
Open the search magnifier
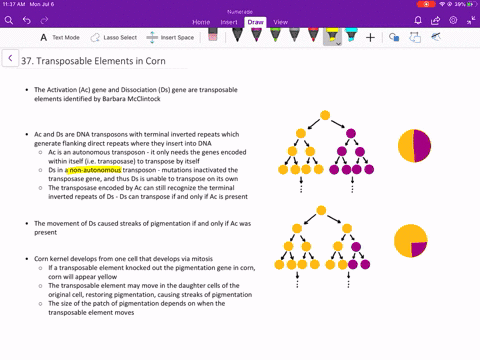(x=9, y=21)
